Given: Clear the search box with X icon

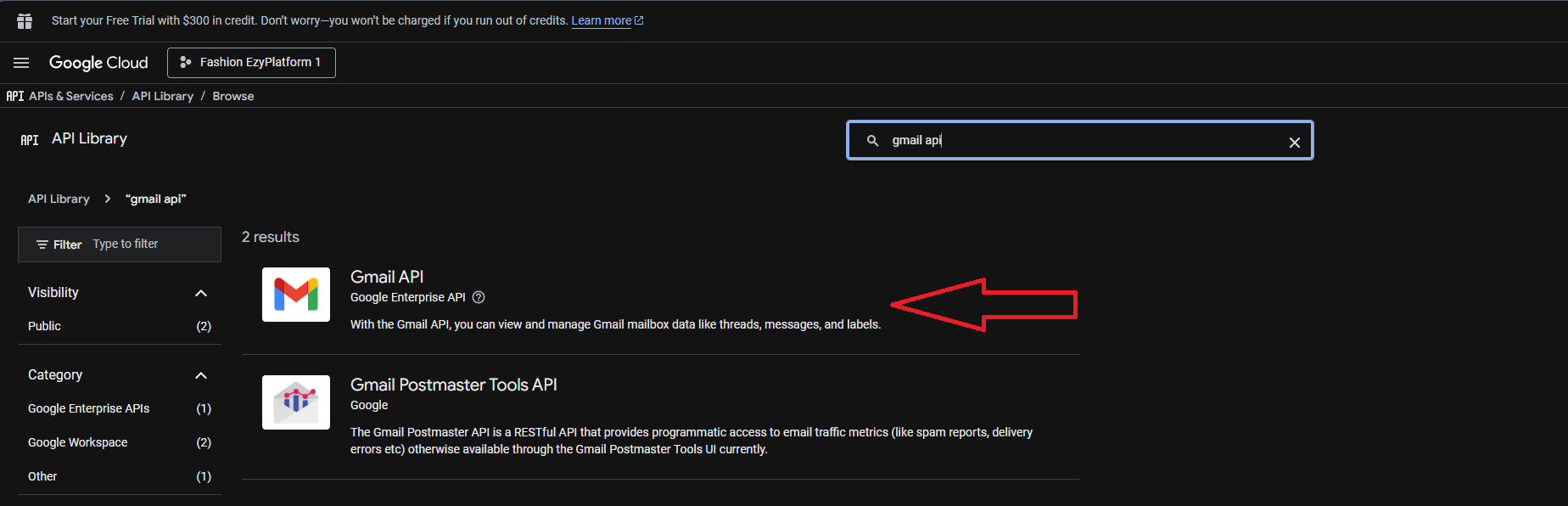Looking at the screenshot, I should pos(1294,143).
